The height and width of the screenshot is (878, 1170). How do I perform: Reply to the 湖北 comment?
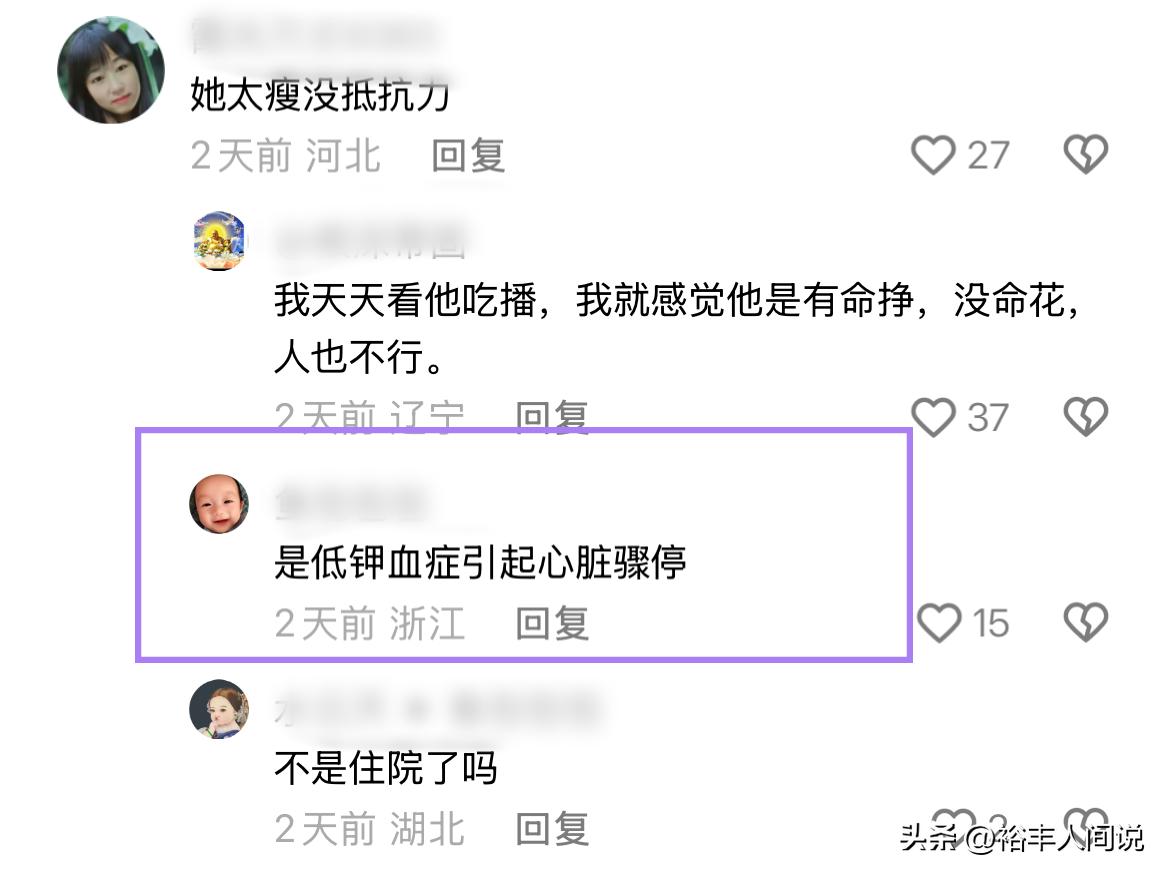pyautogui.click(x=552, y=829)
